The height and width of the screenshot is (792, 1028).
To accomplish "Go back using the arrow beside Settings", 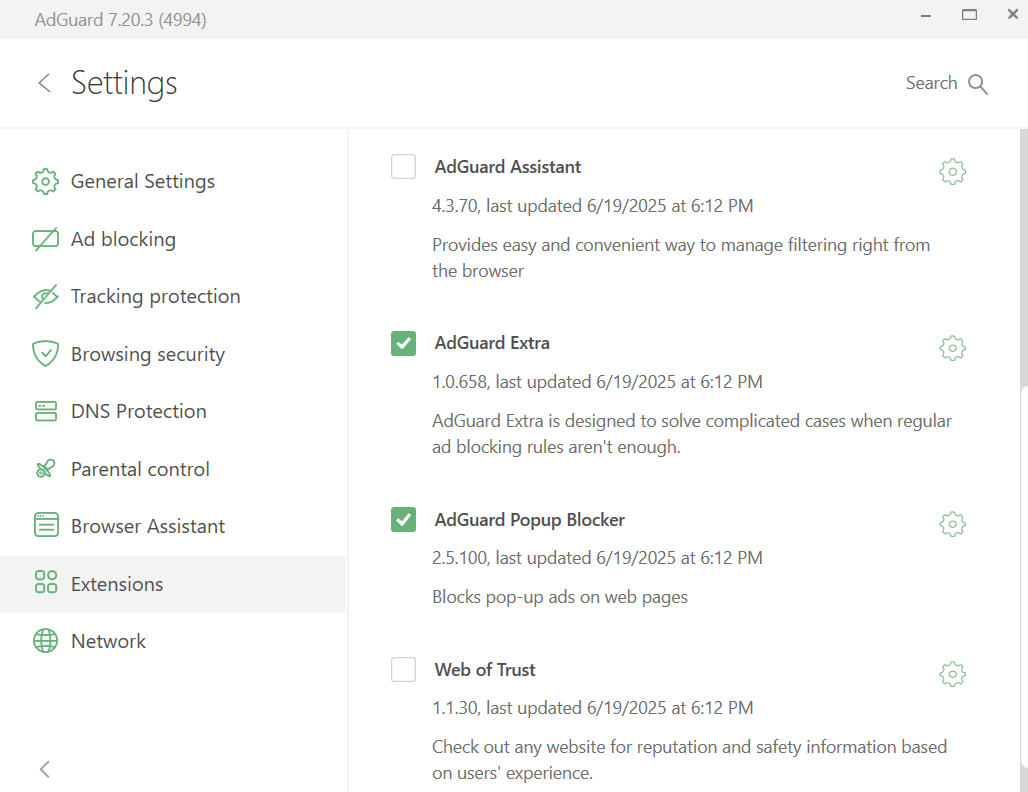I will (x=44, y=83).
